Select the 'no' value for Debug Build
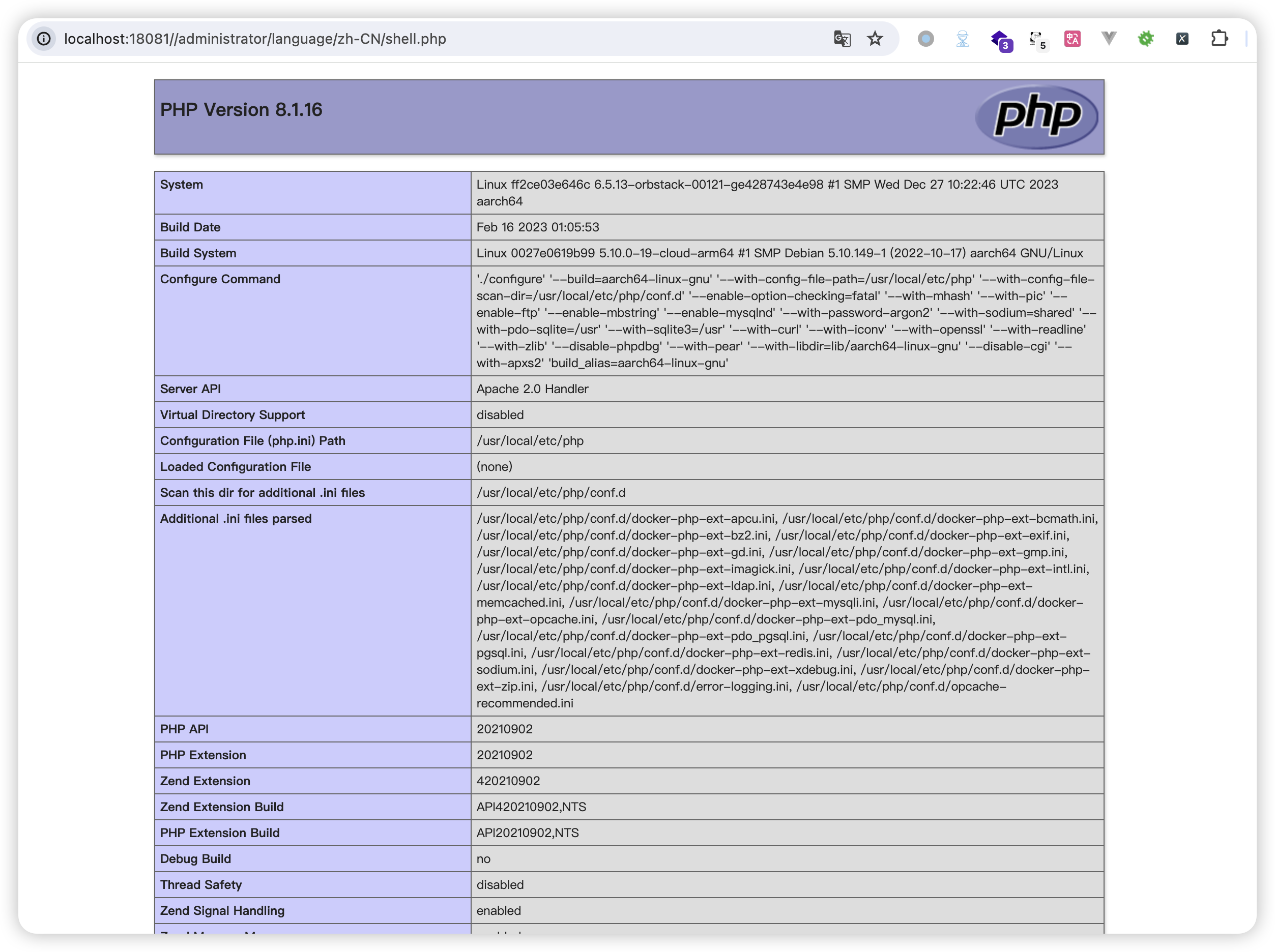Viewport: 1275px width, 952px height. click(x=484, y=858)
